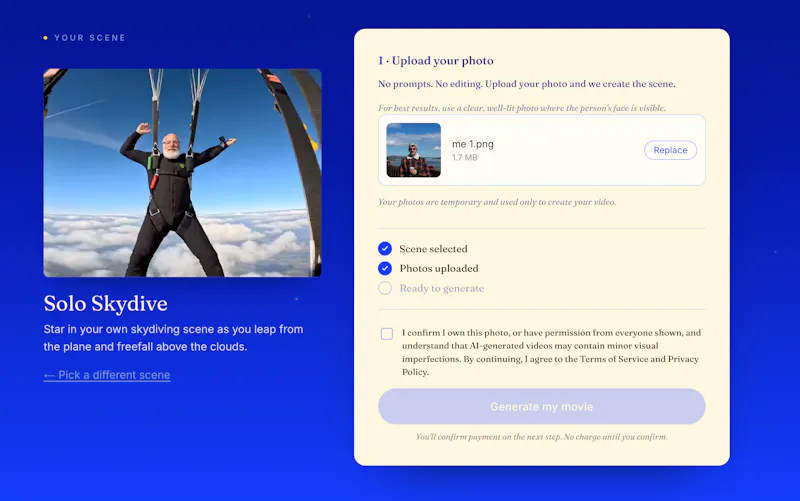This screenshot has height=501, width=800.
Task: Click the Scene selected status text
Action: click(x=433, y=249)
